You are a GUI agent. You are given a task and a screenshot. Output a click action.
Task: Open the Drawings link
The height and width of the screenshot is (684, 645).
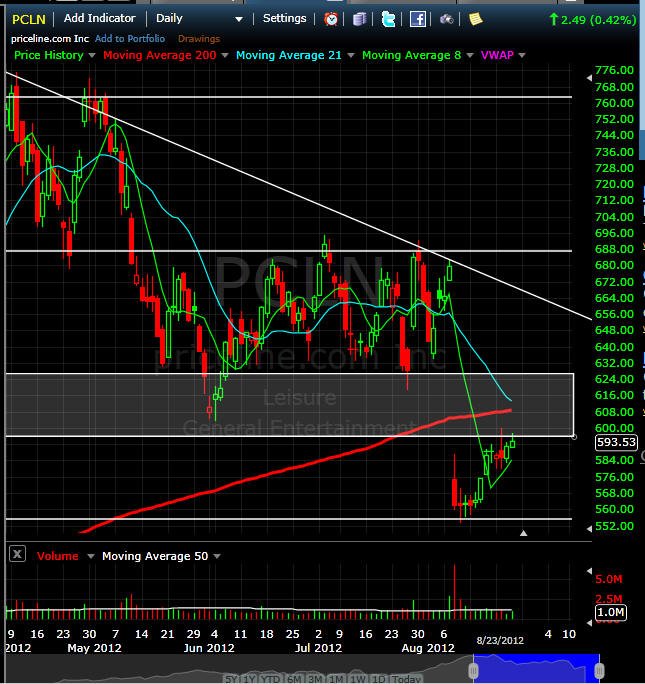pos(199,38)
